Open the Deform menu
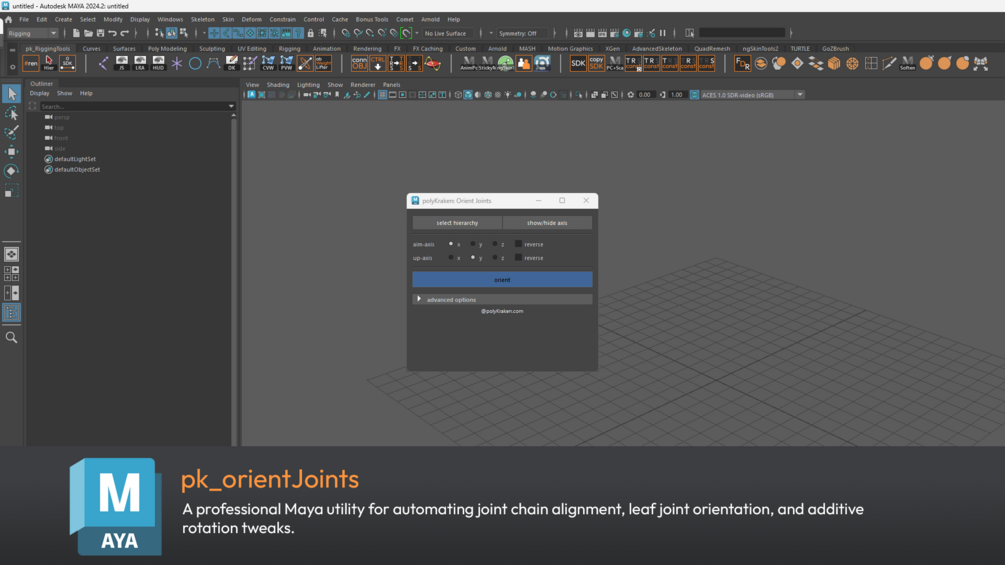Viewport: 1005px width, 565px height. [252, 19]
